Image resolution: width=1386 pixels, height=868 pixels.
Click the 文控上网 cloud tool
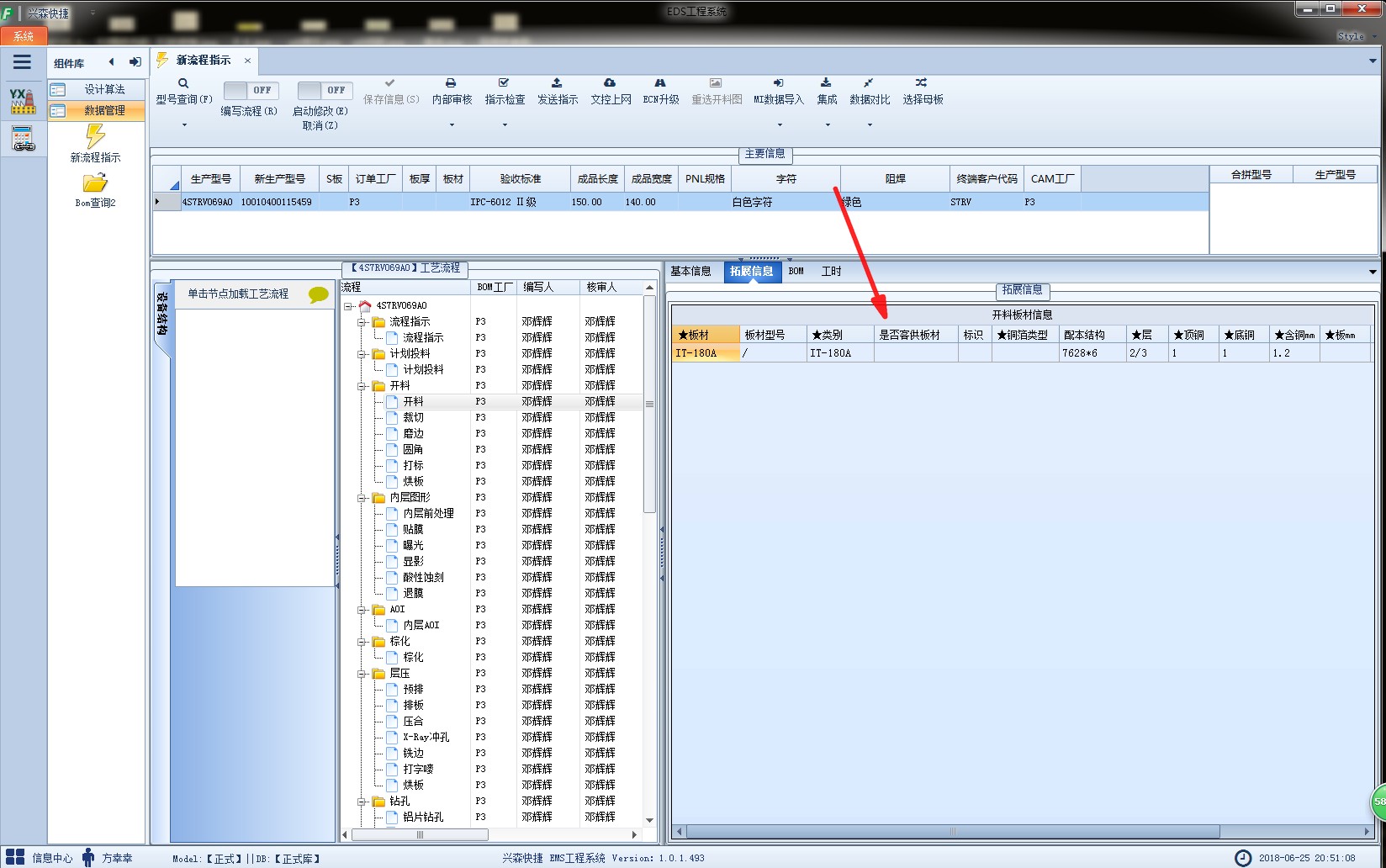[x=611, y=92]
